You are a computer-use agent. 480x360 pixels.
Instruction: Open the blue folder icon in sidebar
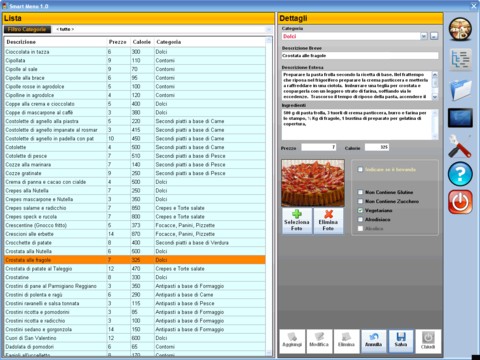460,90
